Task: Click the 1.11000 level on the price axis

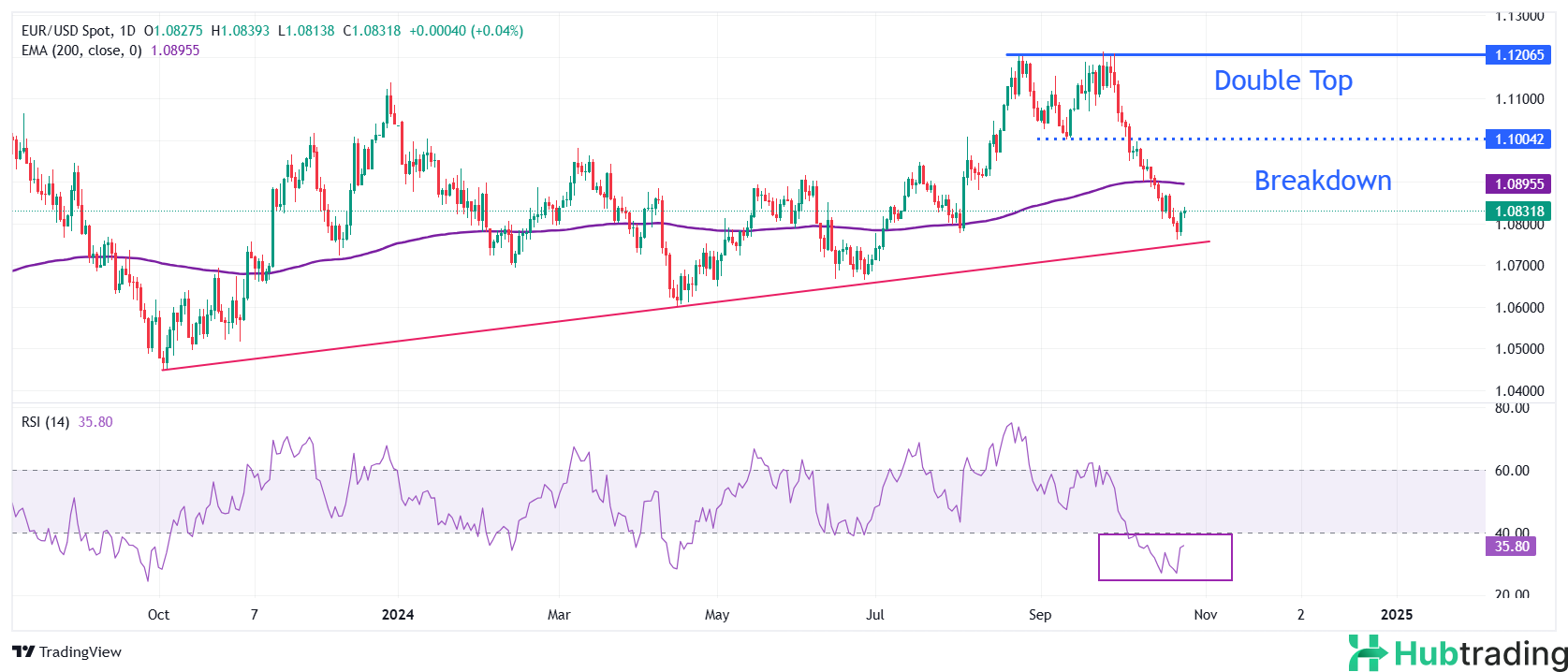Action: coord(1518,98)
